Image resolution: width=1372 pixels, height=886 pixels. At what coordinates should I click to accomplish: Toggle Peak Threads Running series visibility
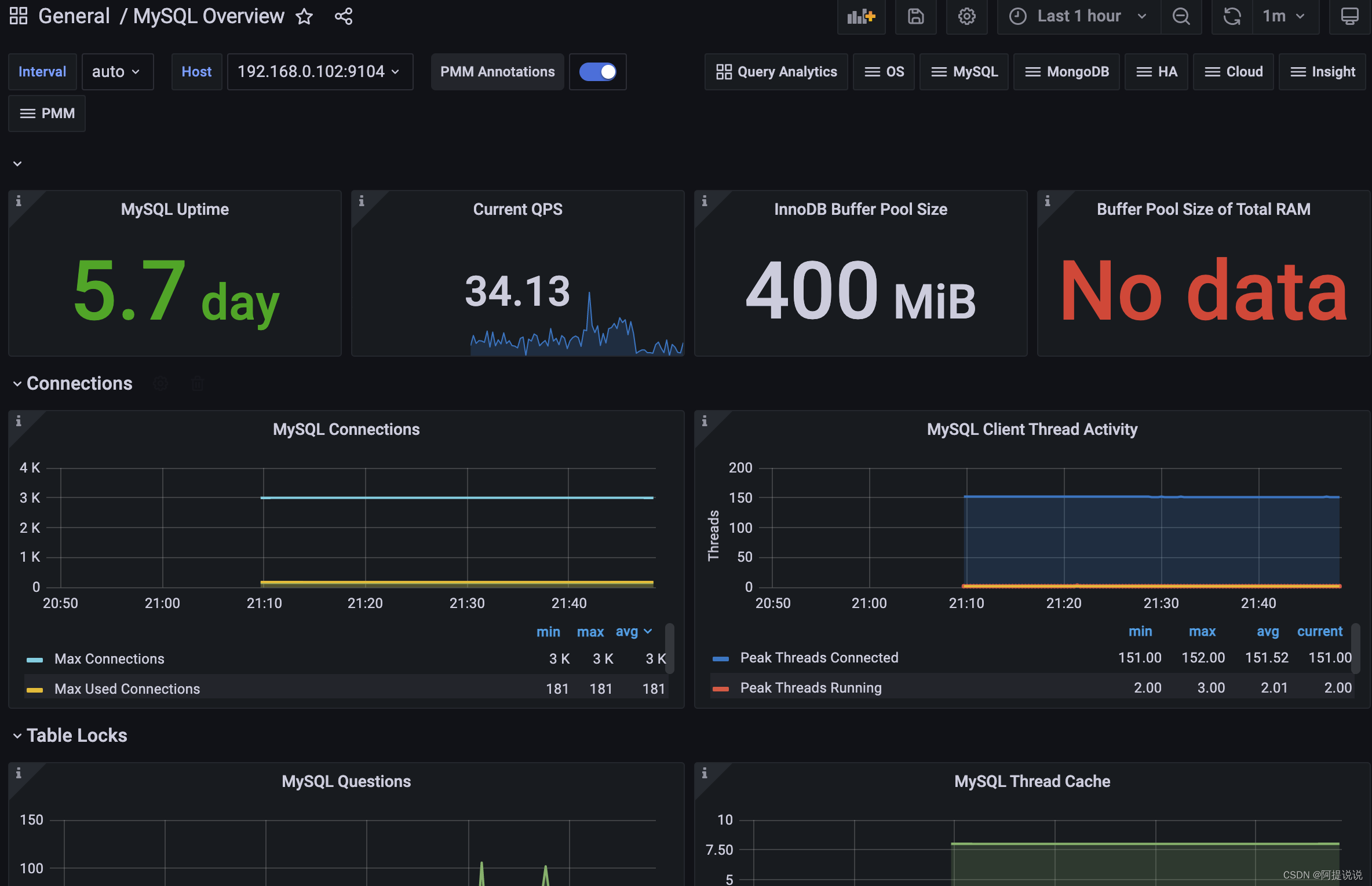pyautogui.click(x=811, y=688)
